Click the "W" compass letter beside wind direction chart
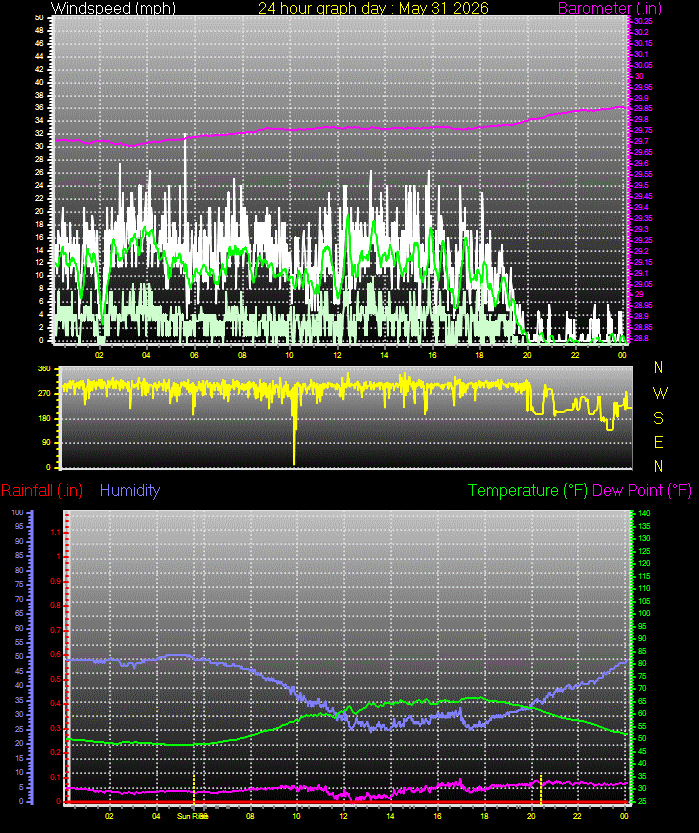 pos(660,393)
